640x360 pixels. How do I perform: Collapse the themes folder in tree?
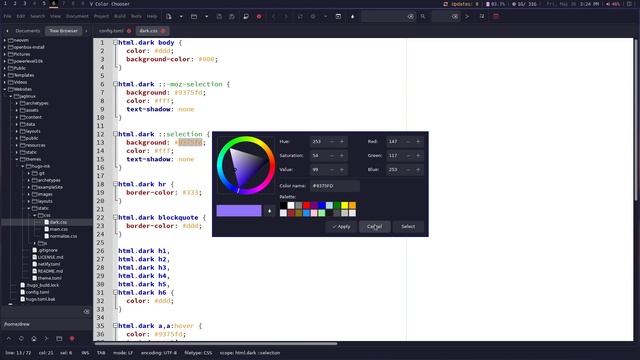pos(17,159)
